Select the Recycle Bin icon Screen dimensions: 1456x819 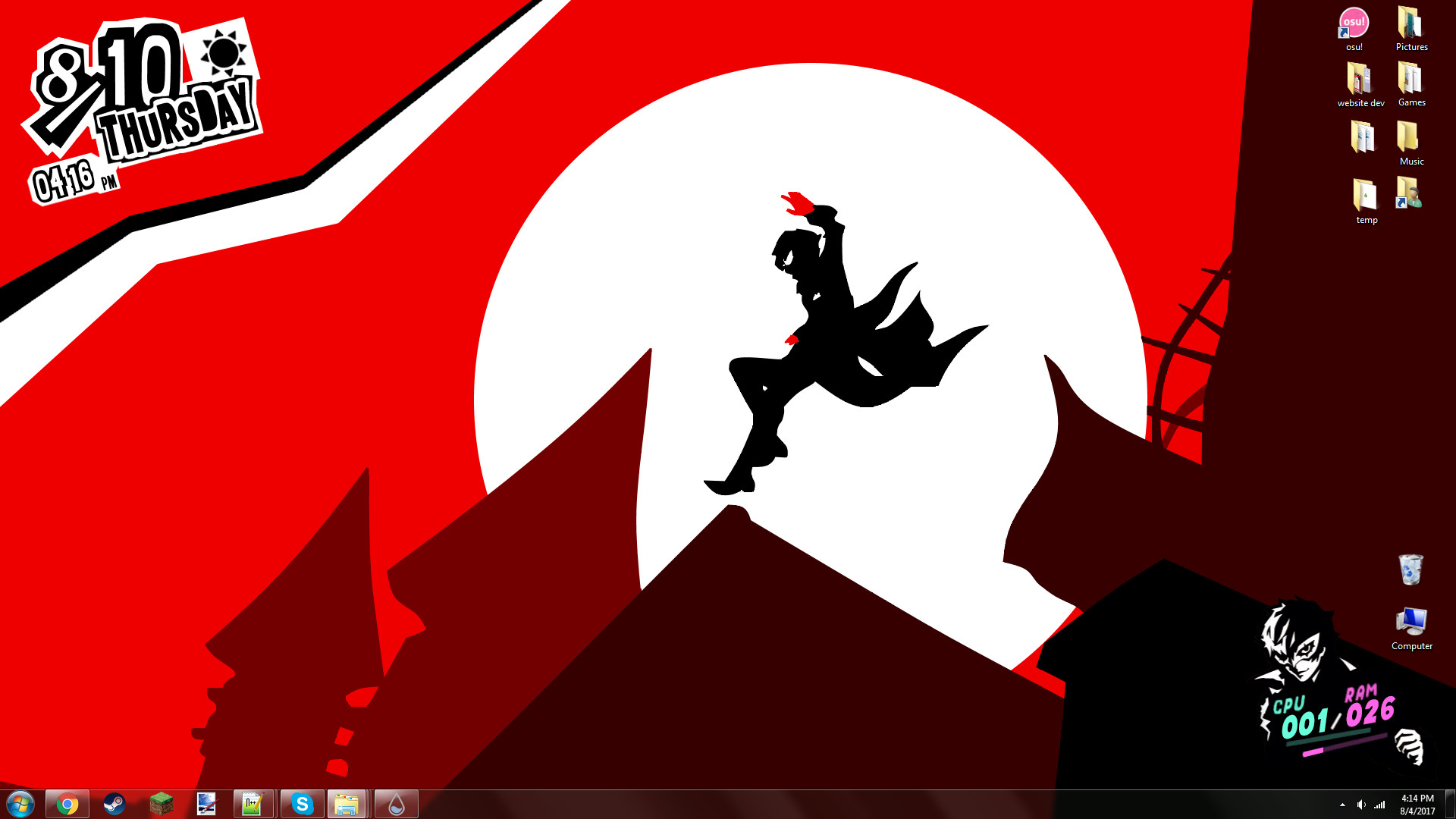point(1410,570)
